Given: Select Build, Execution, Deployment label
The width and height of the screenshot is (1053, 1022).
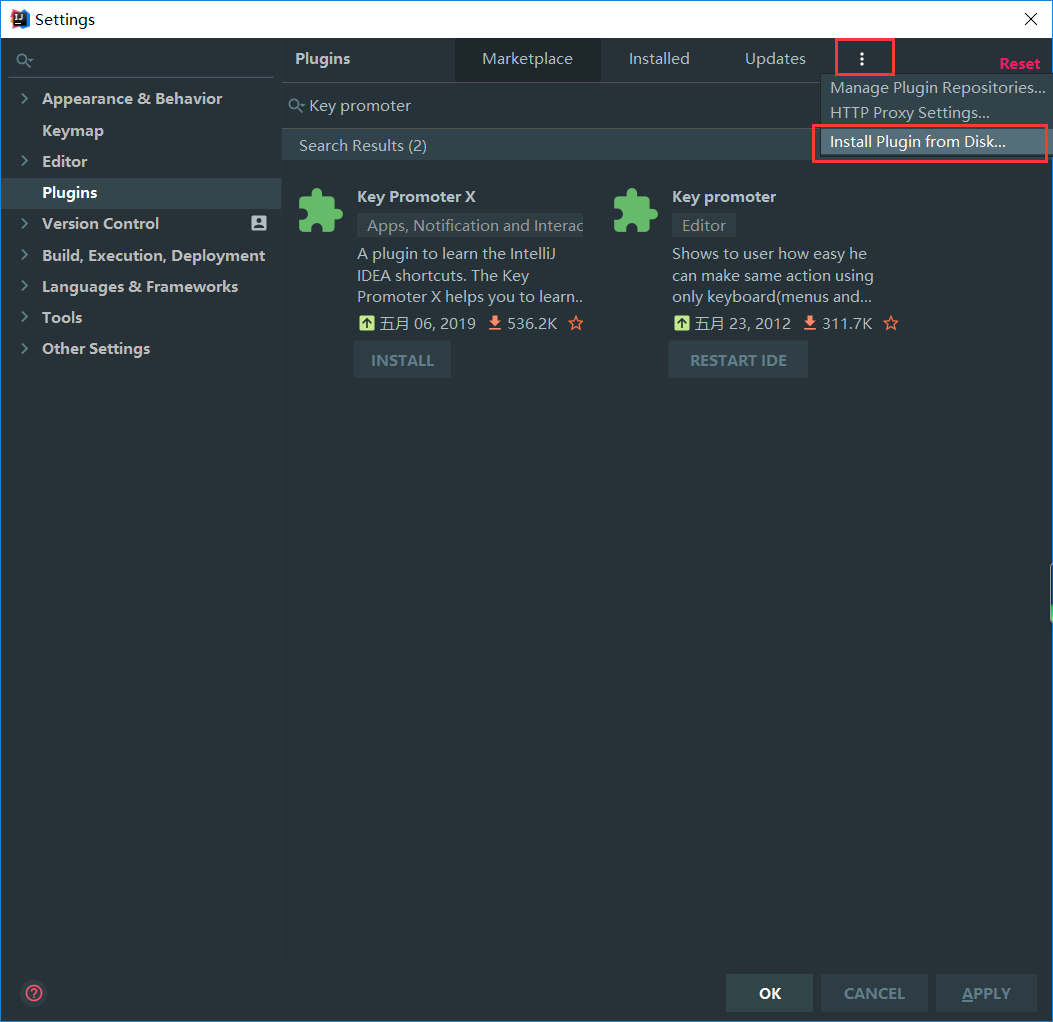Looking at the screenshot, I should point(153,256).
